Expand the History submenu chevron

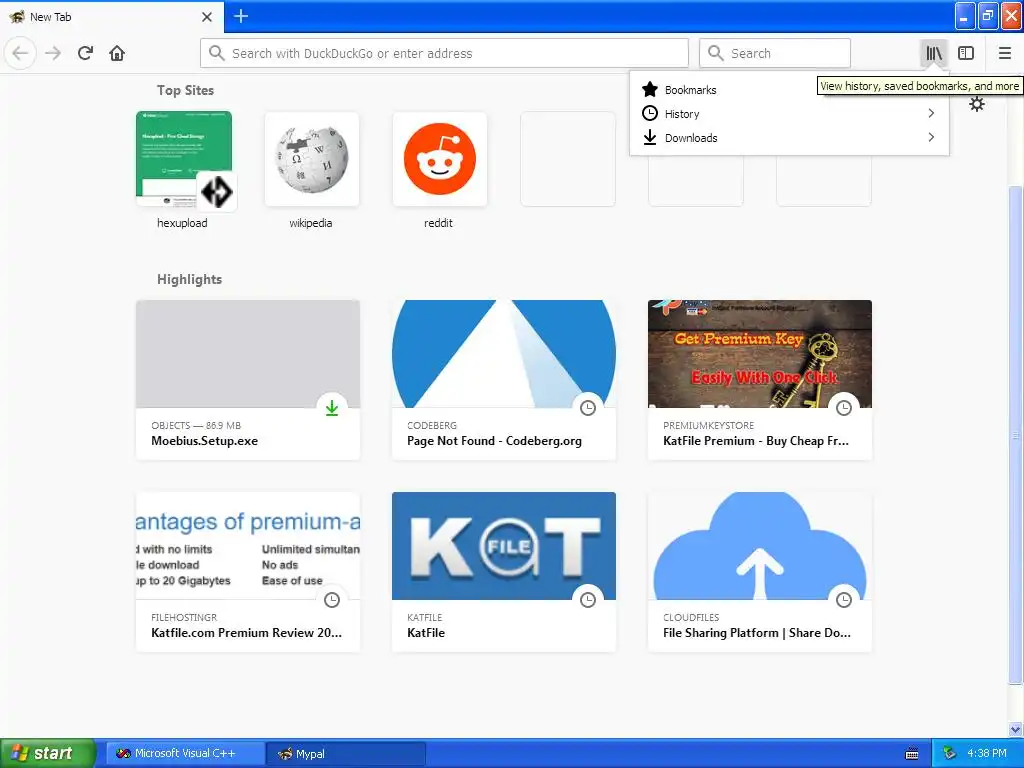pos(931,114)
